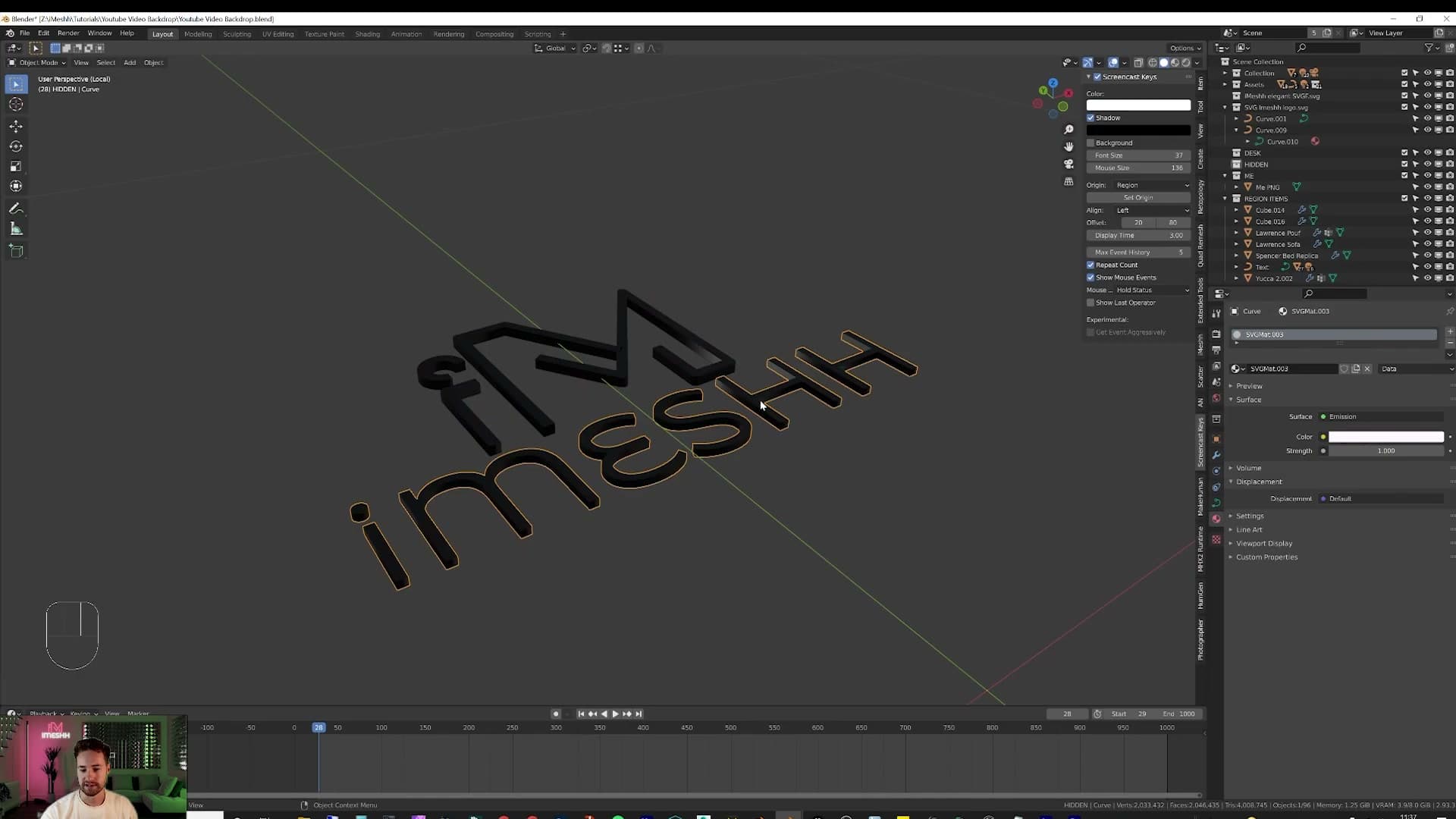Open the File menu
The width and height of the screenshot is (1456, 819).
(x=24, y=33)
